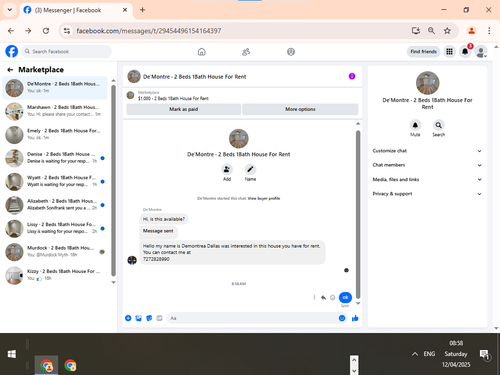500x375 pixels.
Task: Bookmark this page with star icon
Action: pyautogui.click(x=447, y=31)
